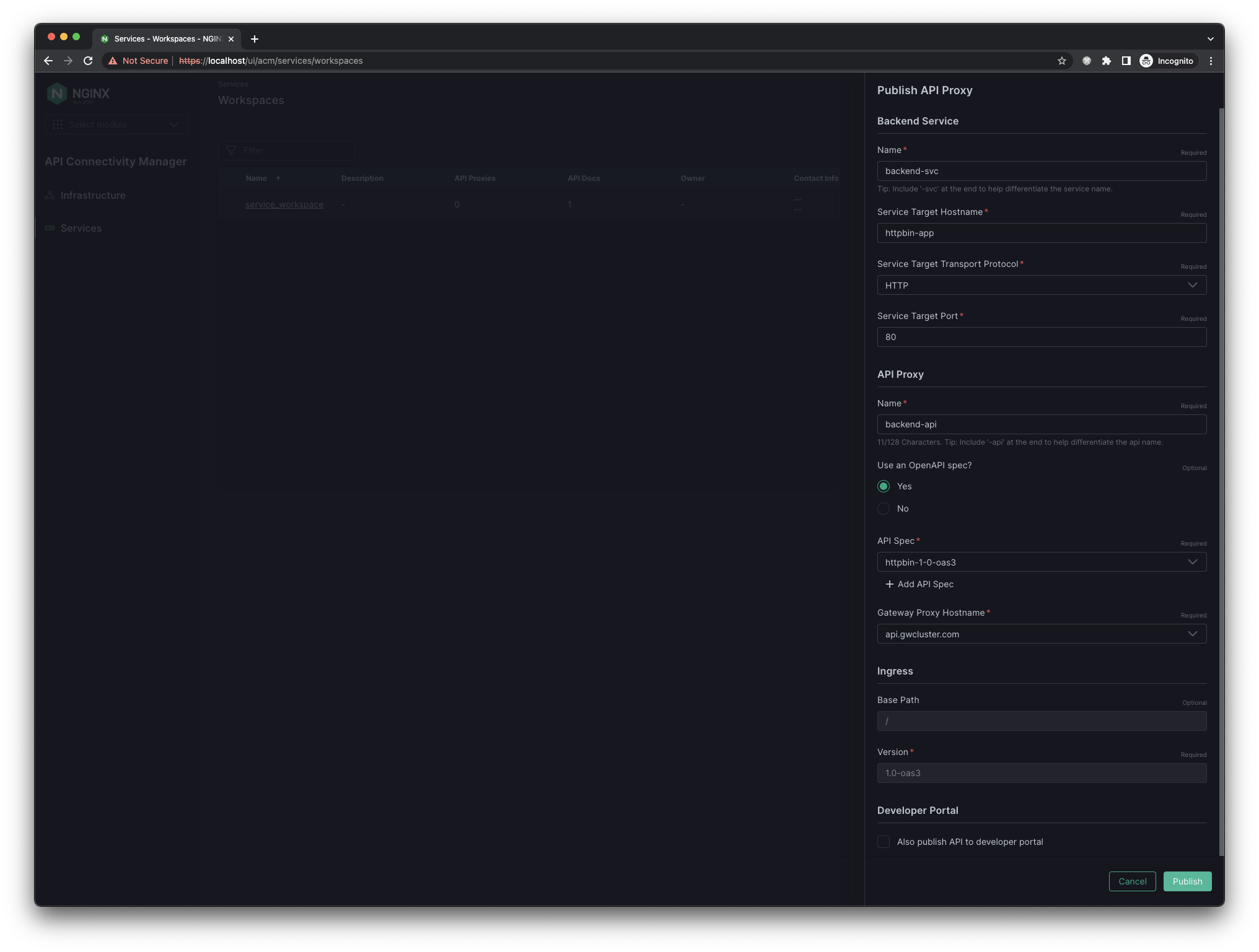Image resolution: width=1259 pixels, height=952 pixels.
Task: Enable also publish API to developer portal
Action: [884, 842]
